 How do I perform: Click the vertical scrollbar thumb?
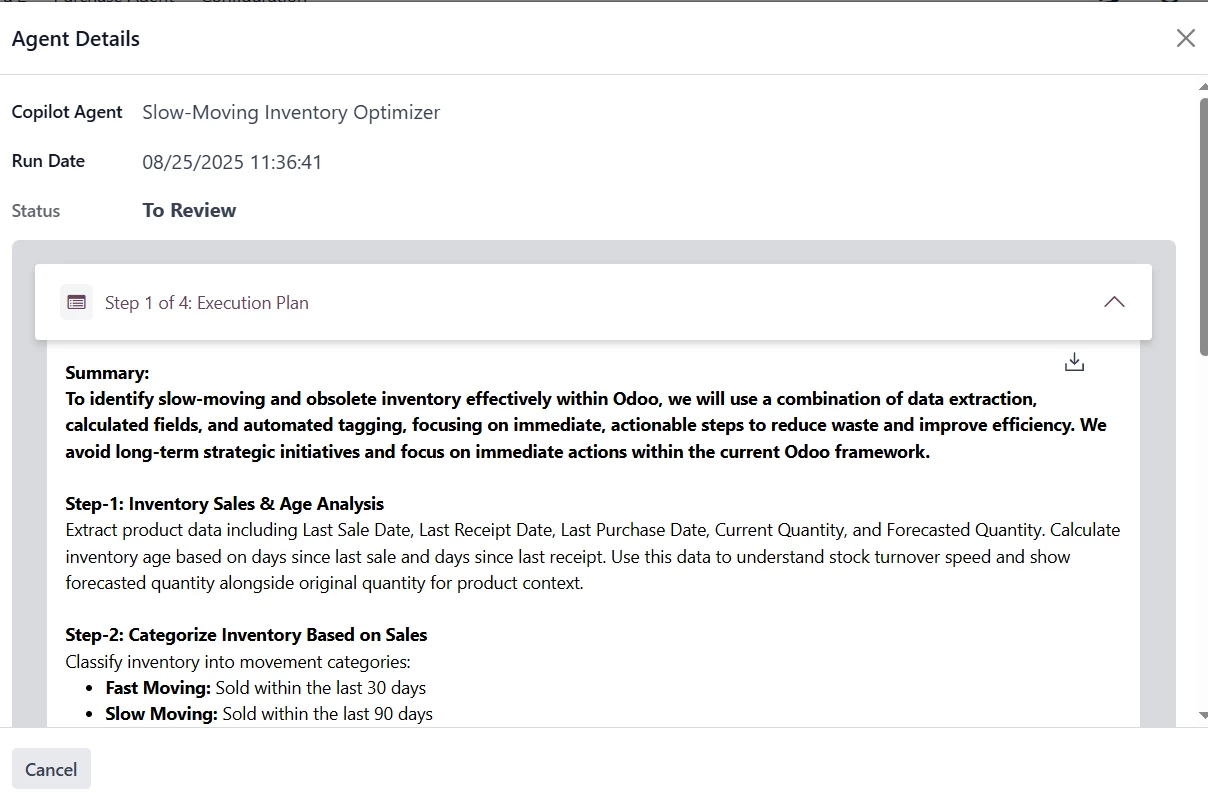click(x=1202, y=225)
